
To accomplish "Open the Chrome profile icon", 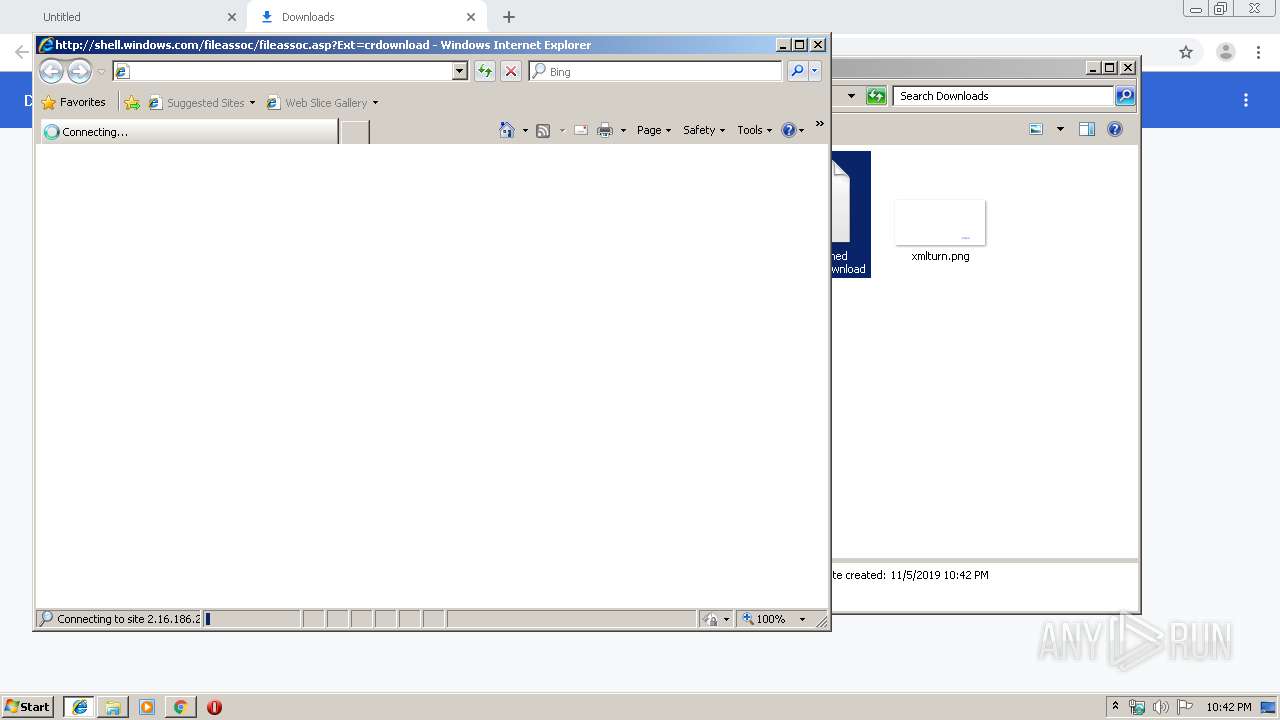I will tap(1225, 52).
